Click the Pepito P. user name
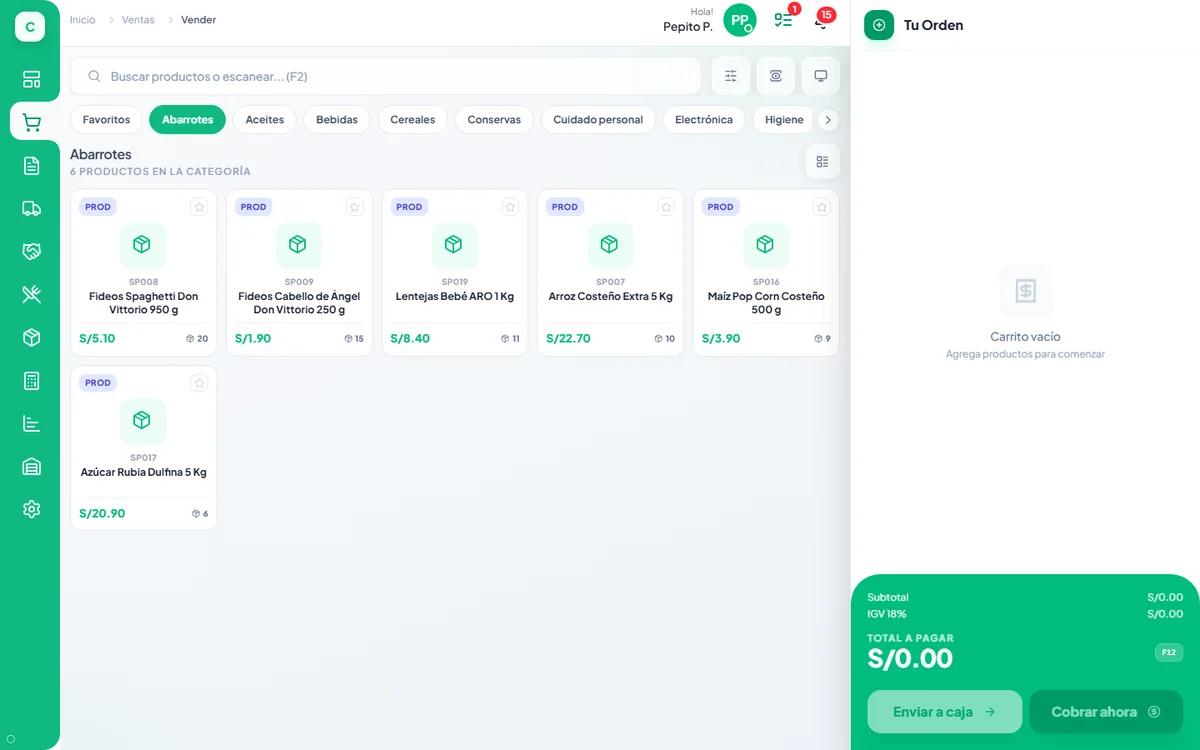Viewport: 1200px width, 750px height. 688,27
